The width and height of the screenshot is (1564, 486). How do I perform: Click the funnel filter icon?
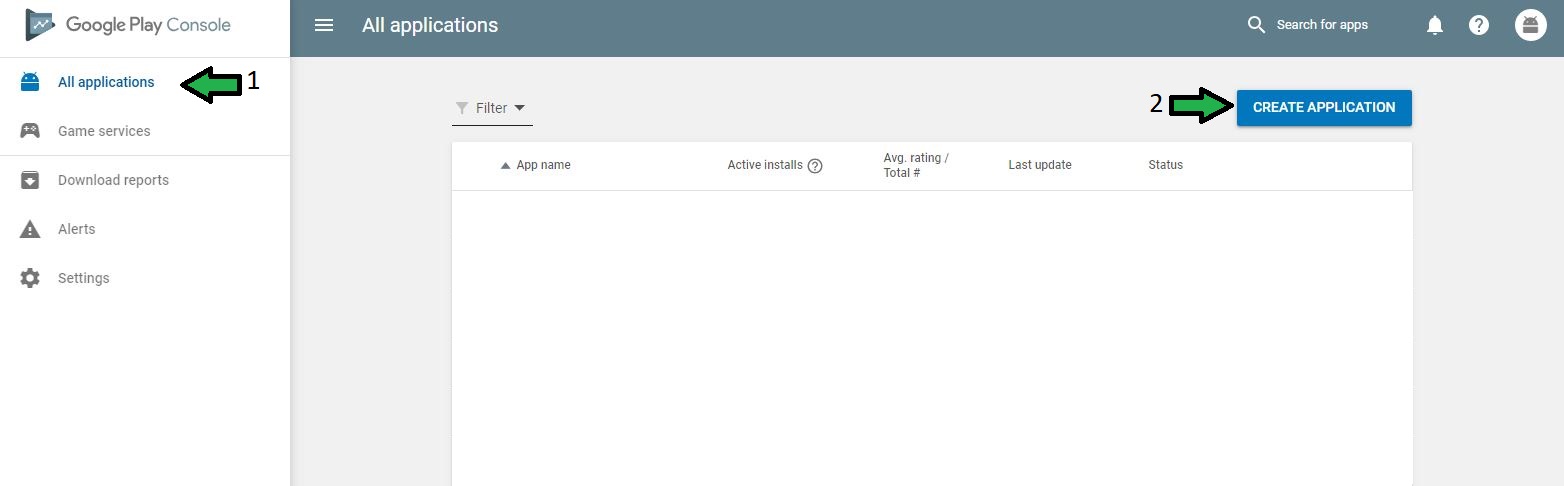tap(461, 108)
